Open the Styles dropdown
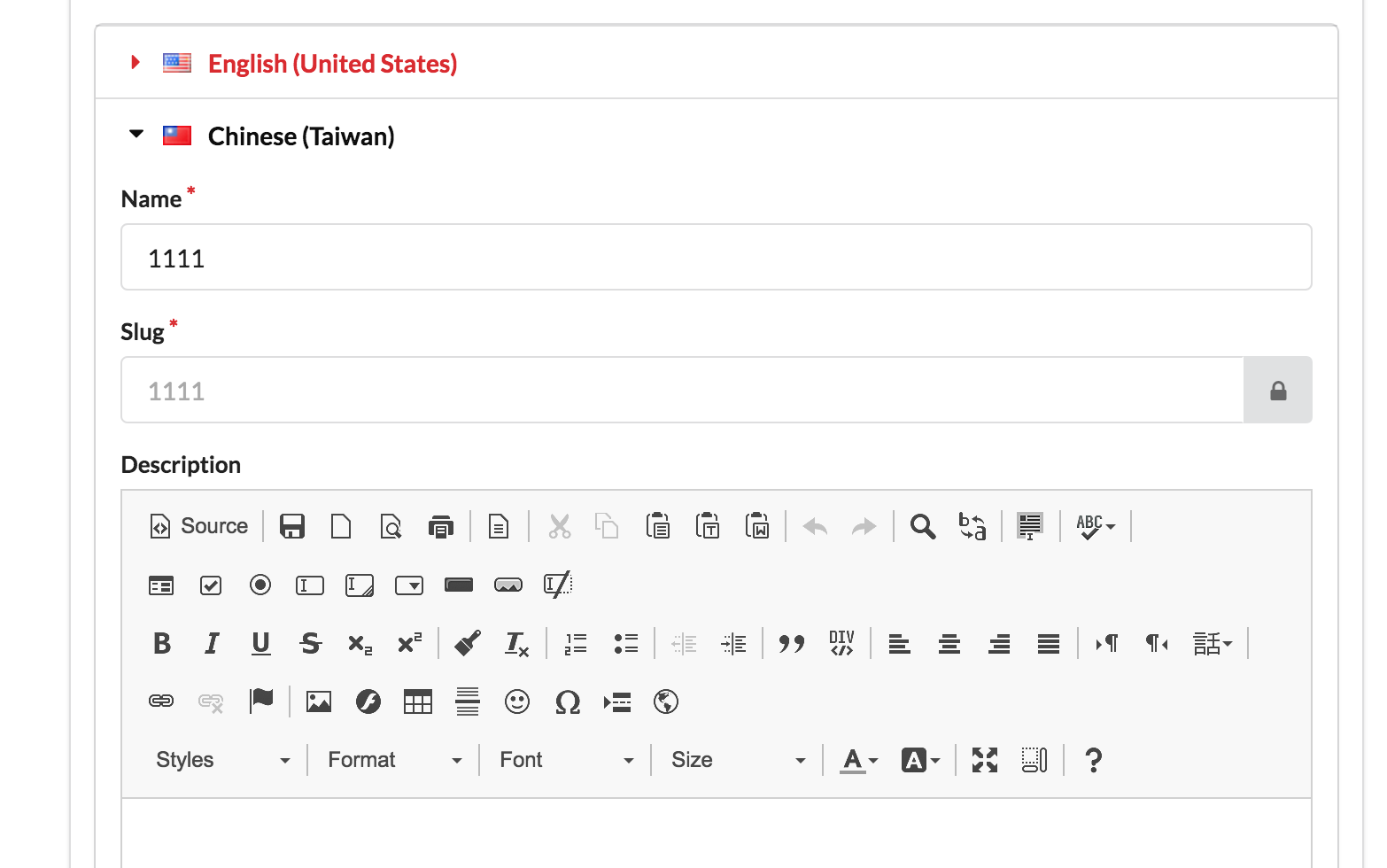 point(222,760)
